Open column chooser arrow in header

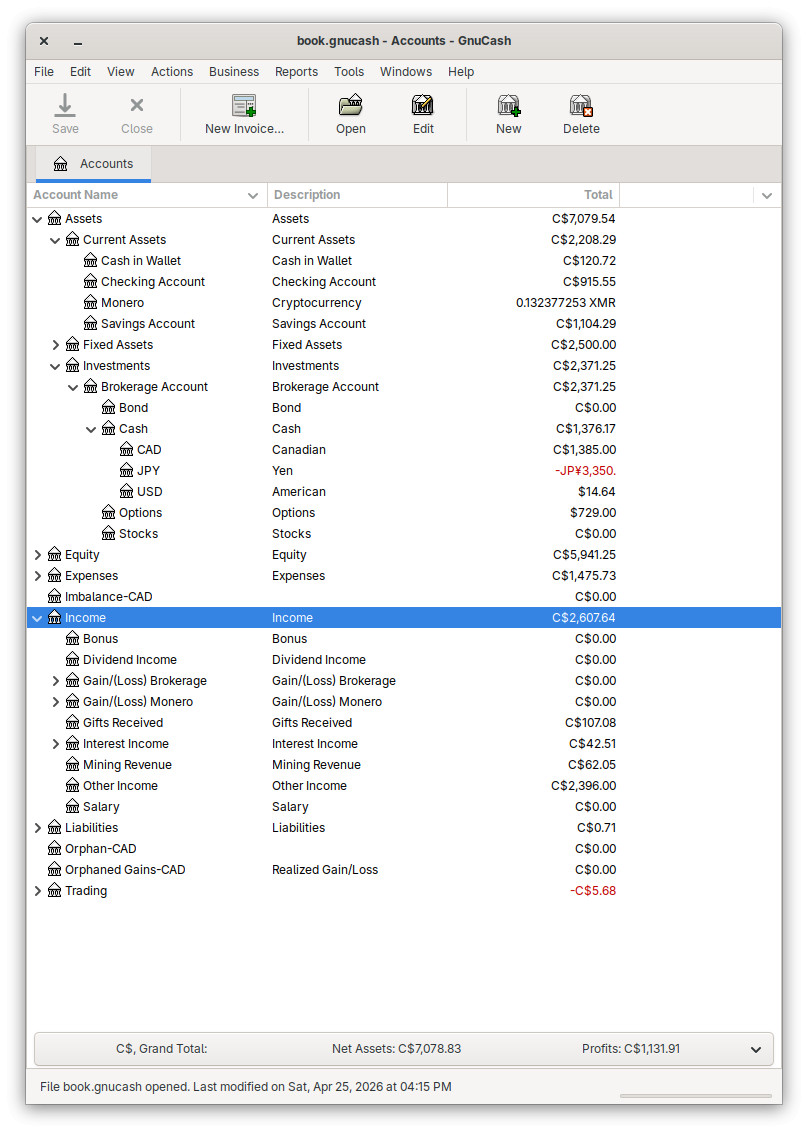tap(767, 196)
